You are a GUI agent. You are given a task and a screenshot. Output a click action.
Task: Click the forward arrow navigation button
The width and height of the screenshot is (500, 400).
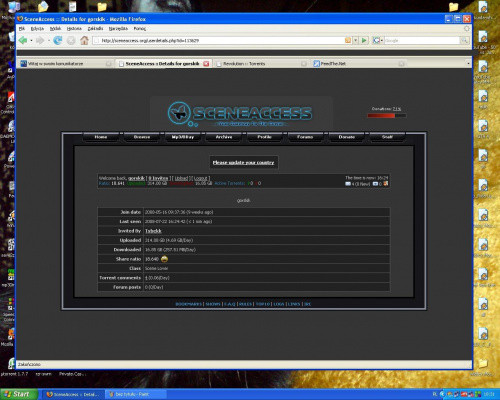point(40,40)
